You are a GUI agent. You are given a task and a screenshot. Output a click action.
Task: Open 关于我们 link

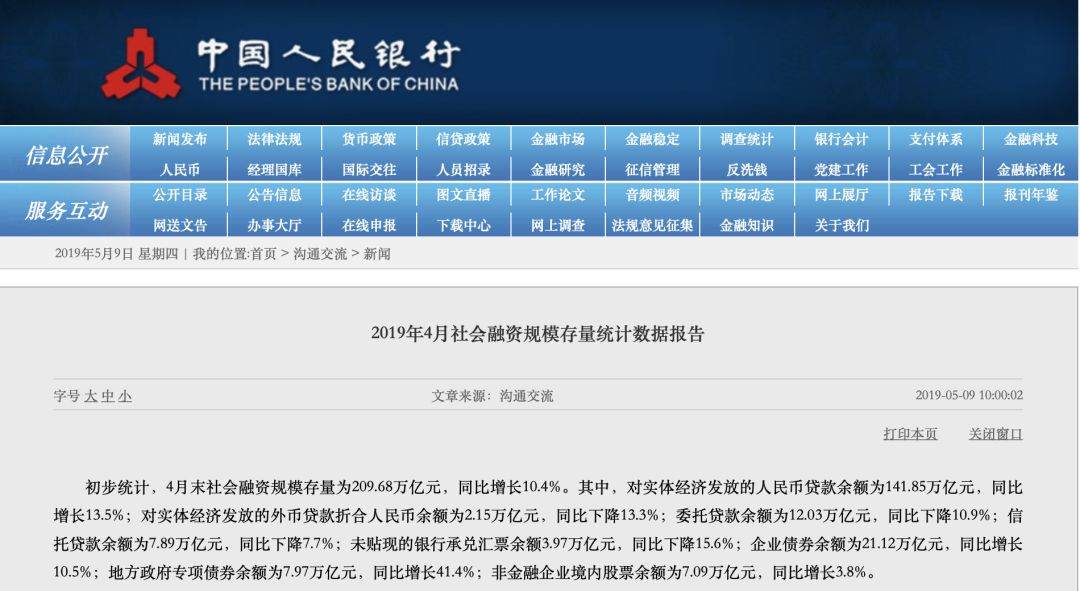point(841,225)
